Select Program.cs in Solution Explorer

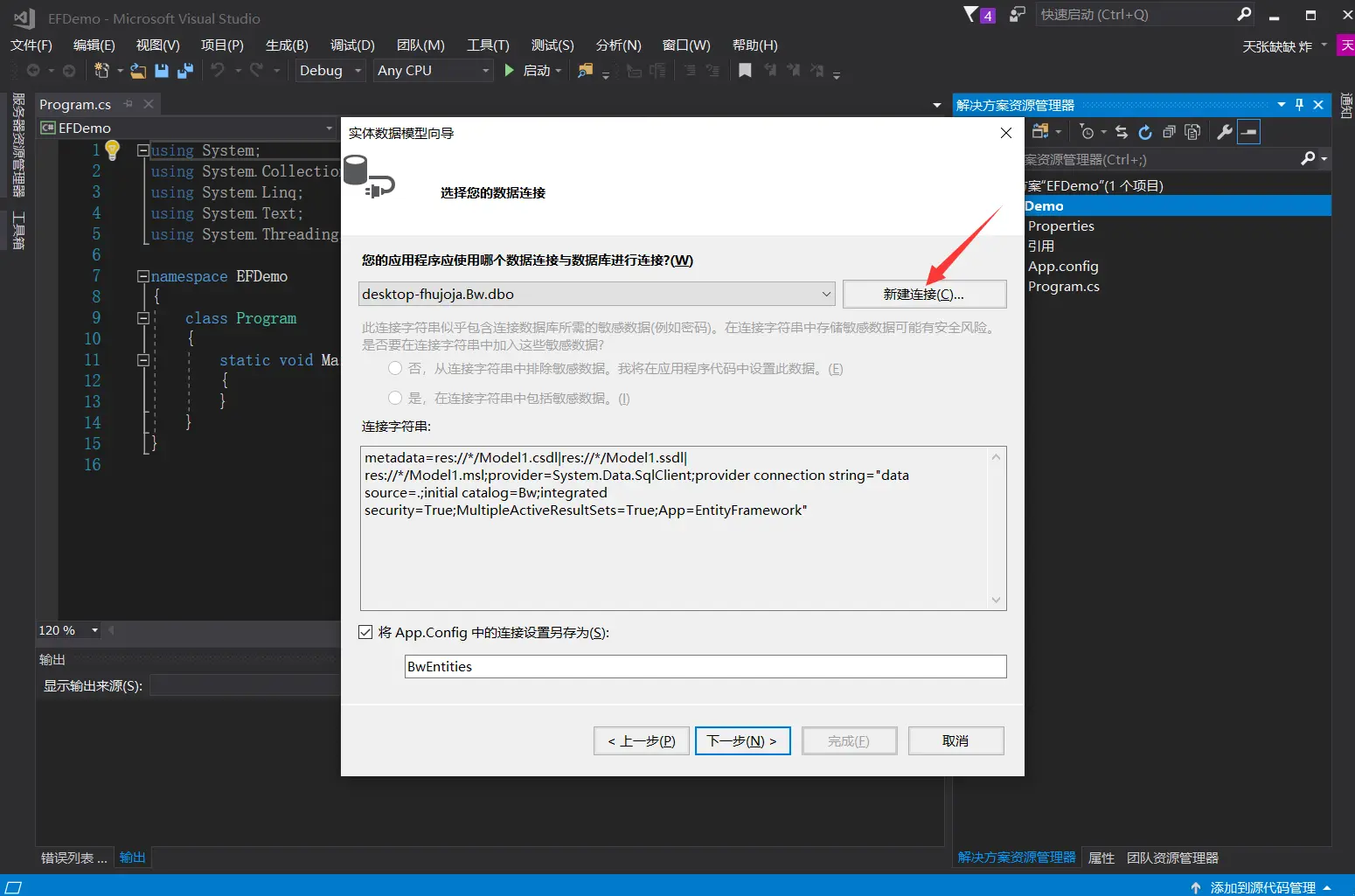click(x=1064, y=286)
